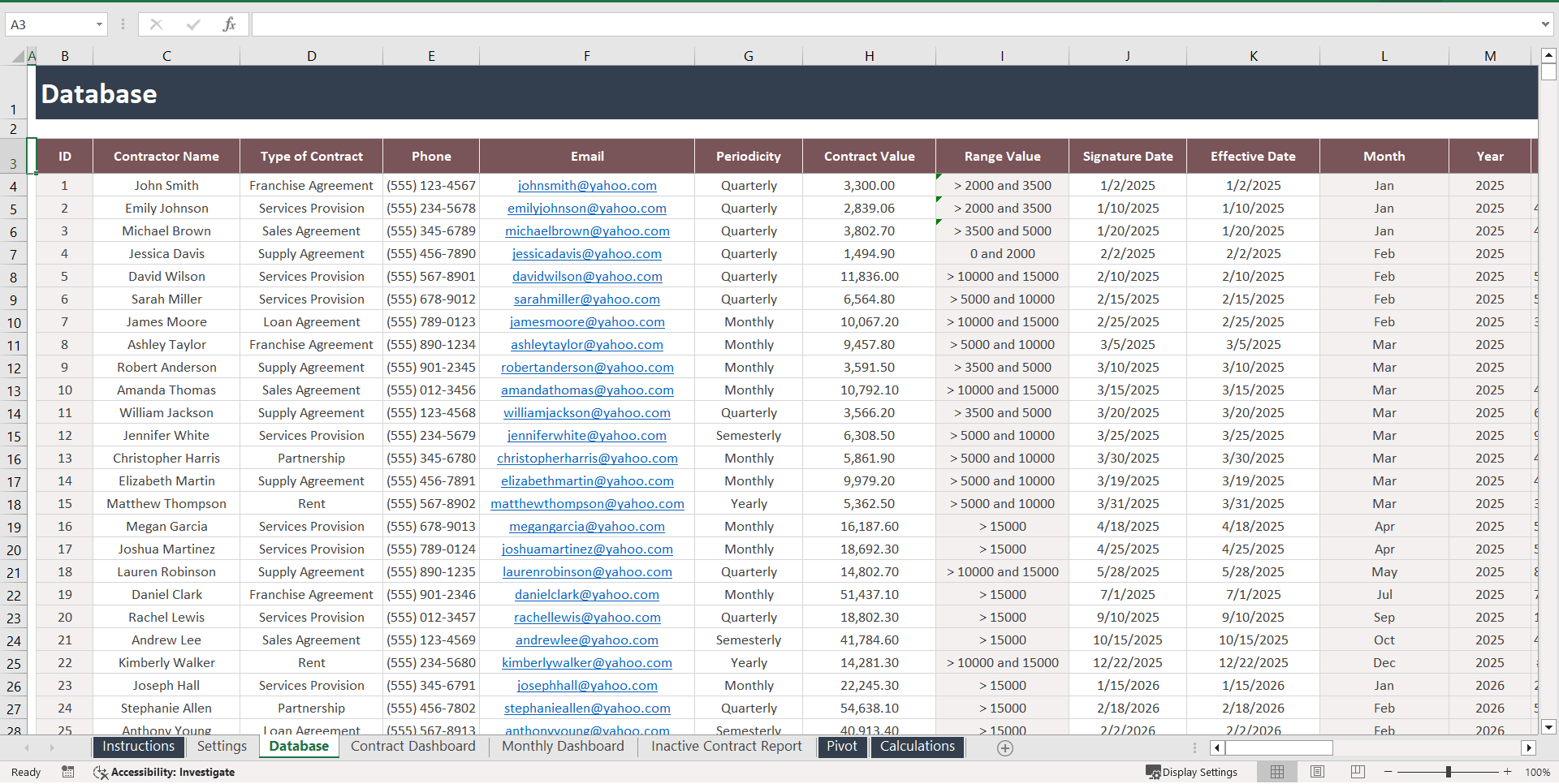Screen dimensions: 1559x784
Task: Open the Instructions sheet tab
Action: click(x=138, y=747)
